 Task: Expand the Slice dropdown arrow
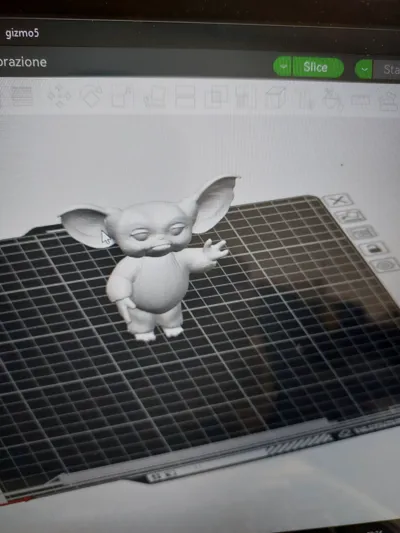tap(283, 66)
